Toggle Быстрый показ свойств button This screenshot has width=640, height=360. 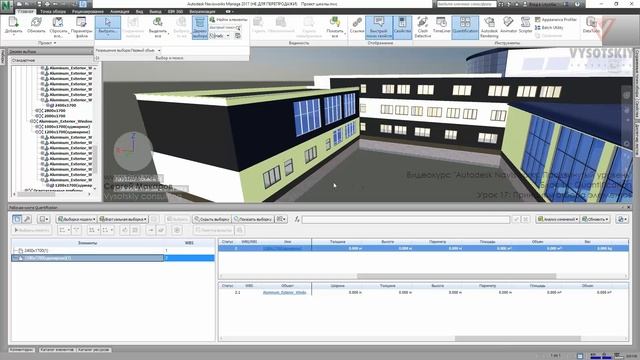pyautogui.click(x=379, y=27)
